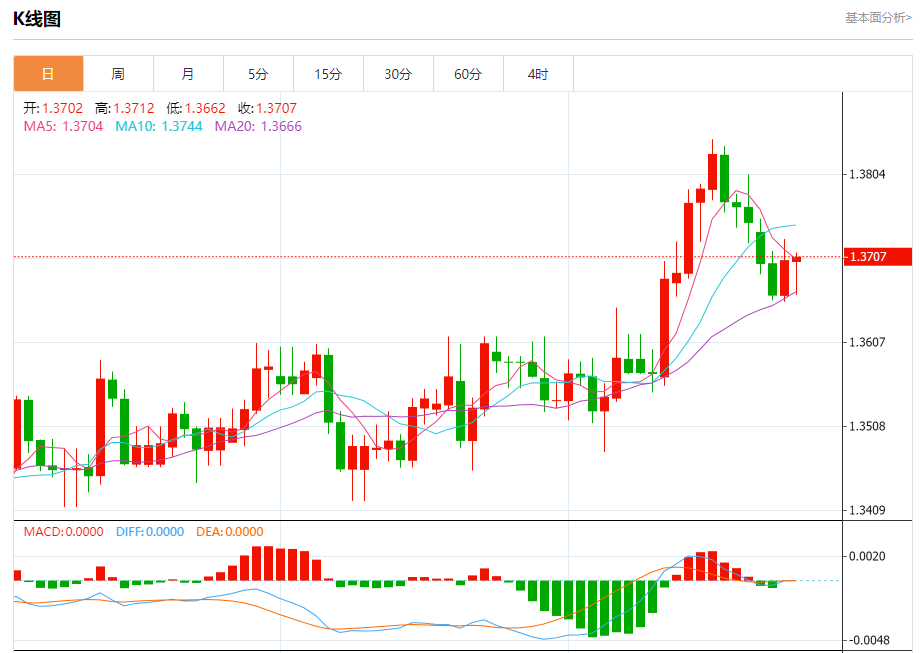This screenshot has height=653, width=922.
Task: Click the latest candlestick at the red price line
Action: click(797, 259)
